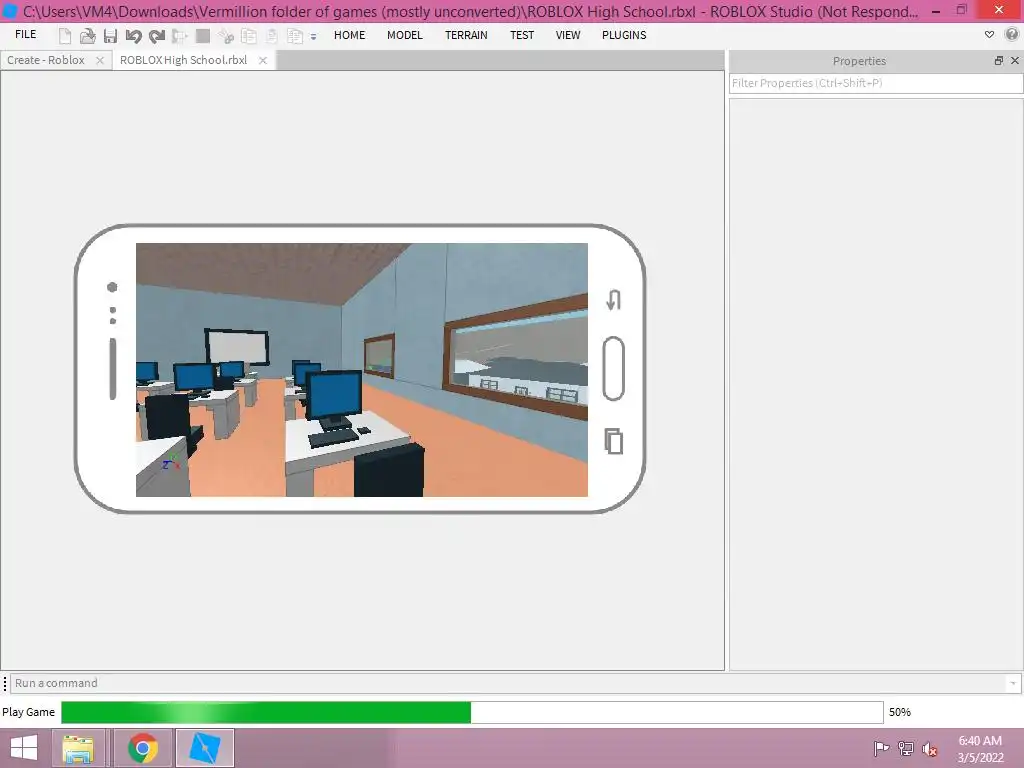Switch to the MODEL ribbon tab
Viewport: 1024px width, 768px height.
[x=405, y=35]
